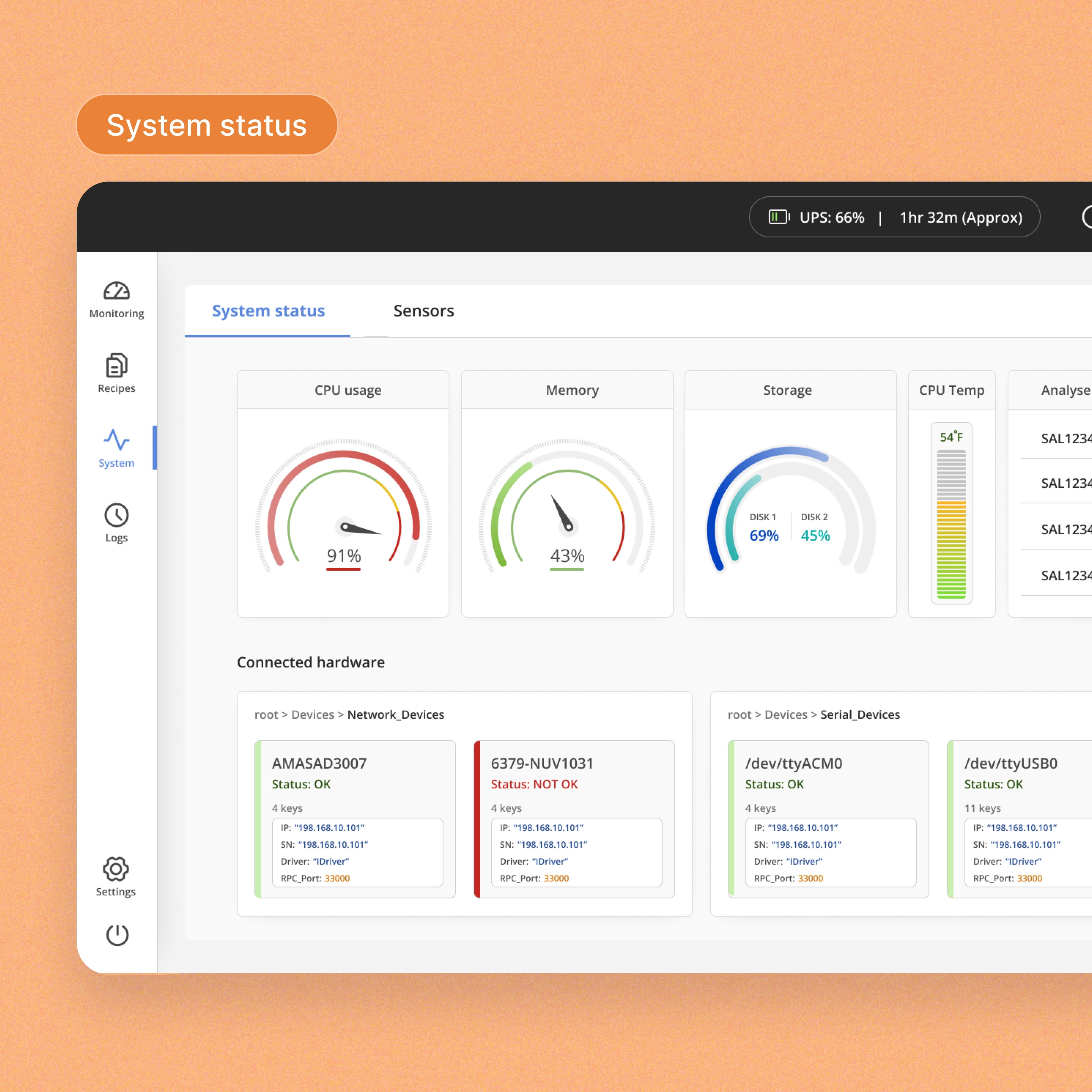Switch to the Sensors tab
This screenshot has height=1092, width=1092.
tap(423, 311)
